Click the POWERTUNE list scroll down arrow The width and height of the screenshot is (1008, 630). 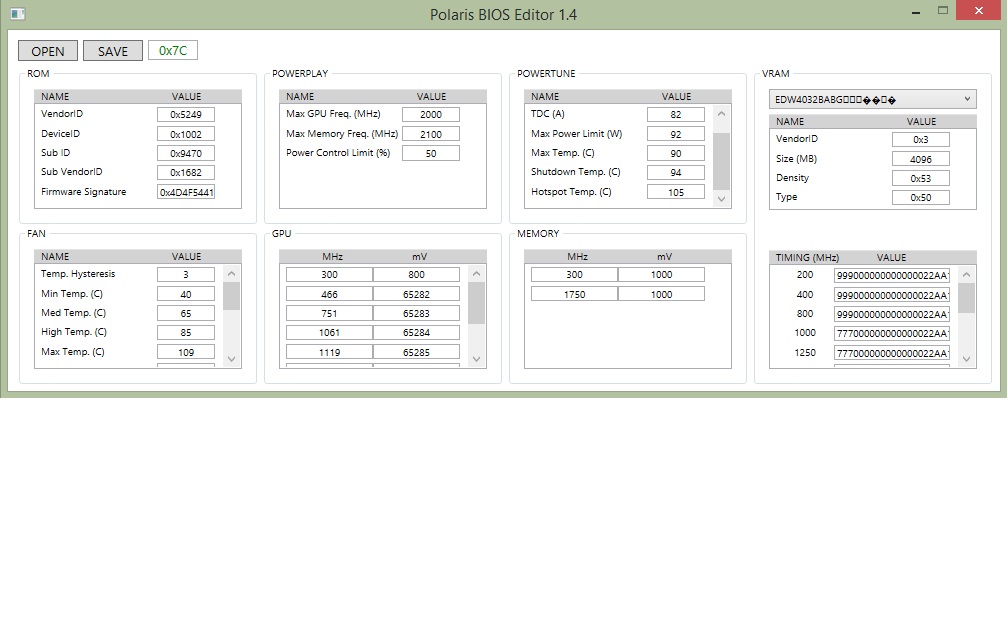click(721, 199)
